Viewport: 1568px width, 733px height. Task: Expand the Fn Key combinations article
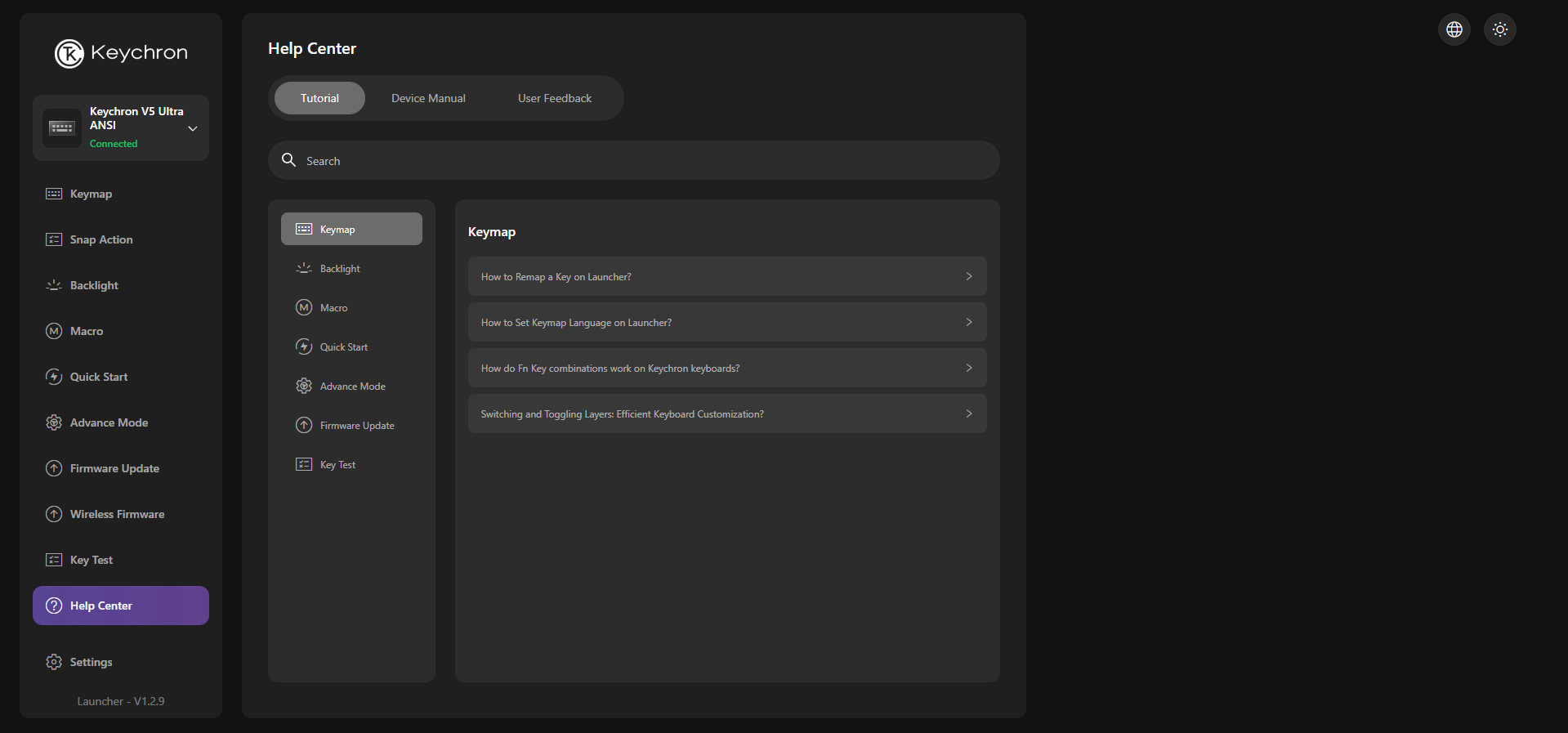[x=726, y=369]
